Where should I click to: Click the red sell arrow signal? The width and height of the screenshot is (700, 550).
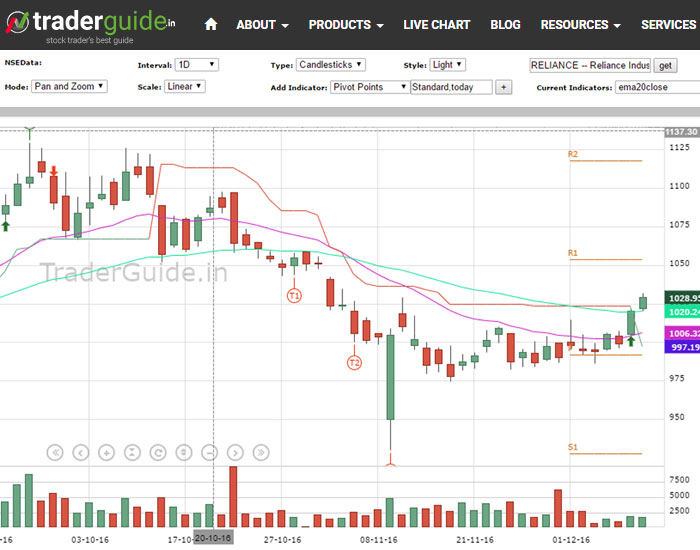(54, 171)
